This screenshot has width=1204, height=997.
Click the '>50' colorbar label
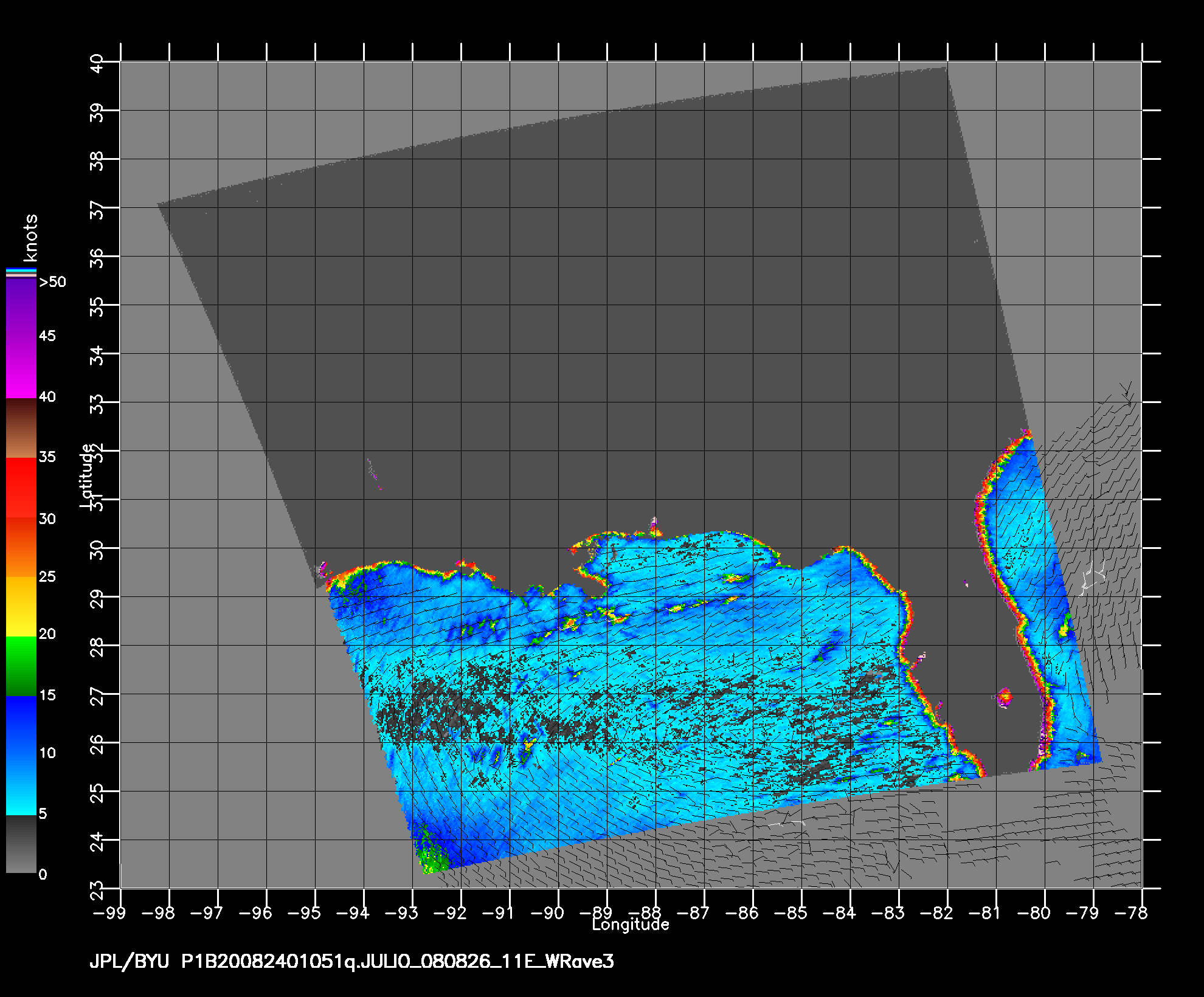pyautogui.click(x=52, y=282)
